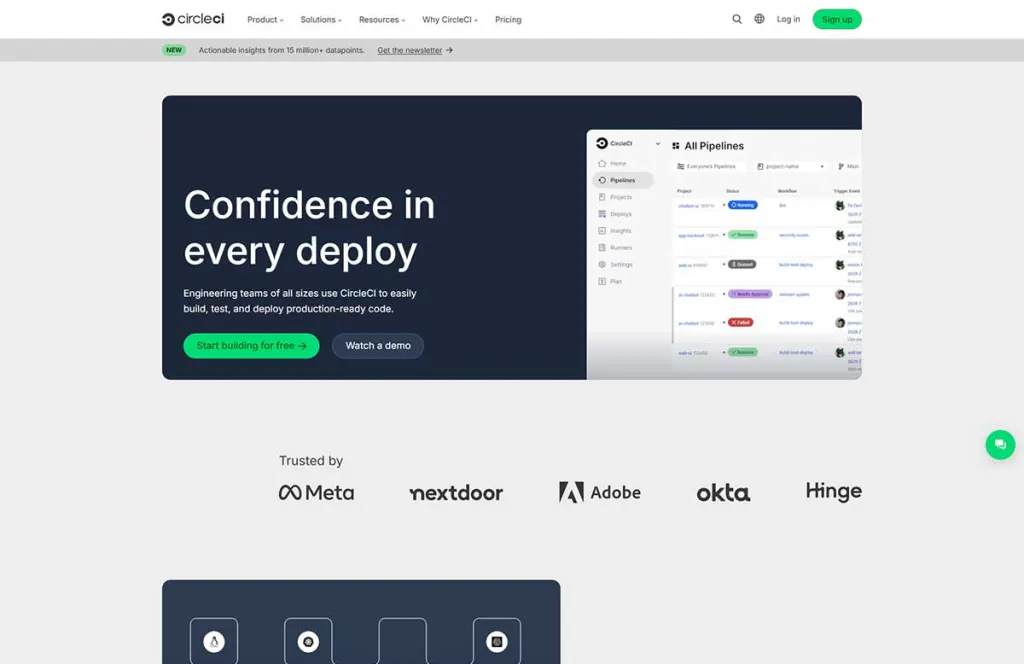Open Everyone's Pipelines filter in demo
The height and width of the screenshot is (664, 1024).
point(711,166)
